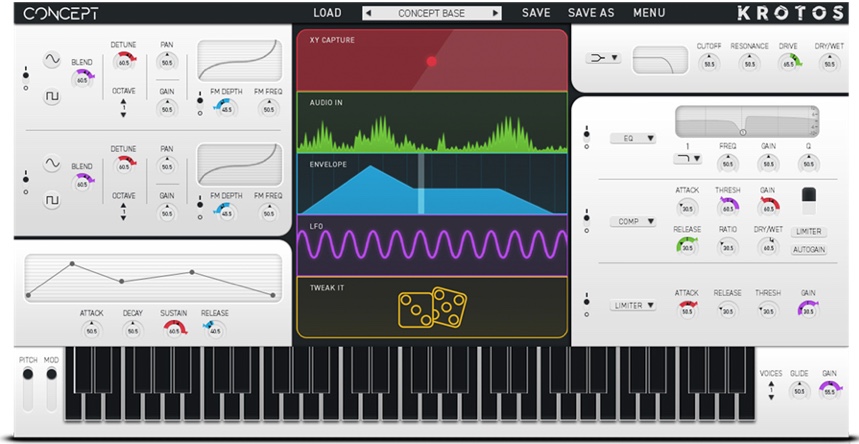Open the LIMITER effect slot dropdown
Screen dimensions: 859x444
point(633,305)
